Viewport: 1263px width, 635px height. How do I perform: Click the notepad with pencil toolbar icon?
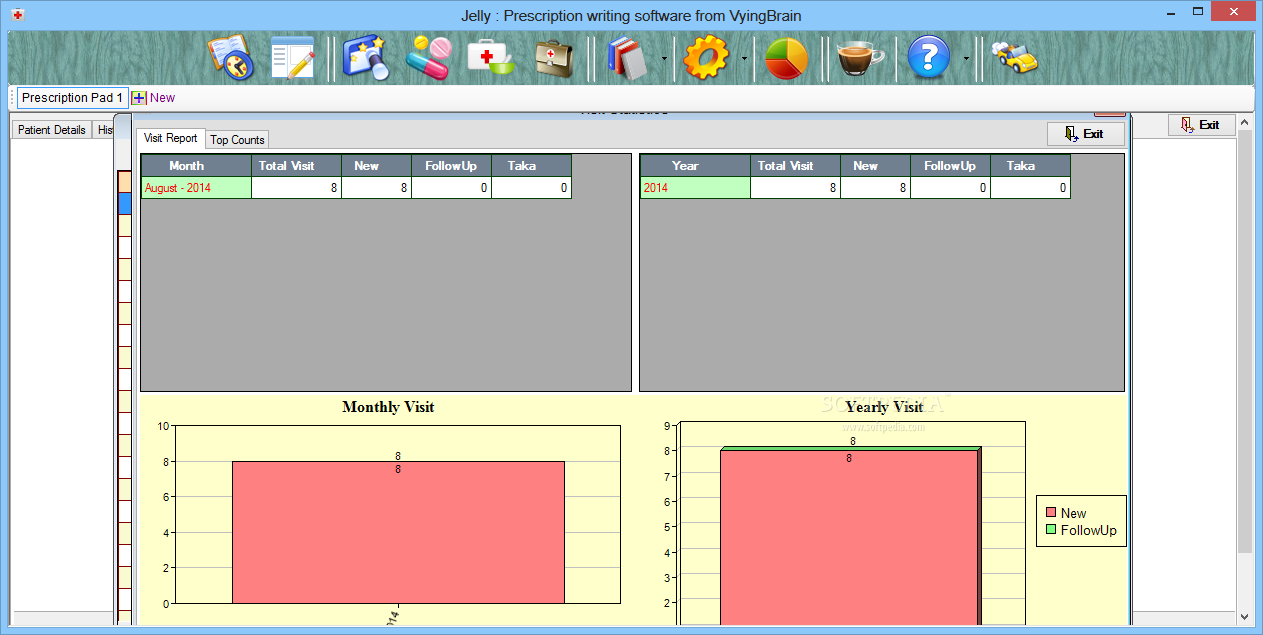[293, 58]
